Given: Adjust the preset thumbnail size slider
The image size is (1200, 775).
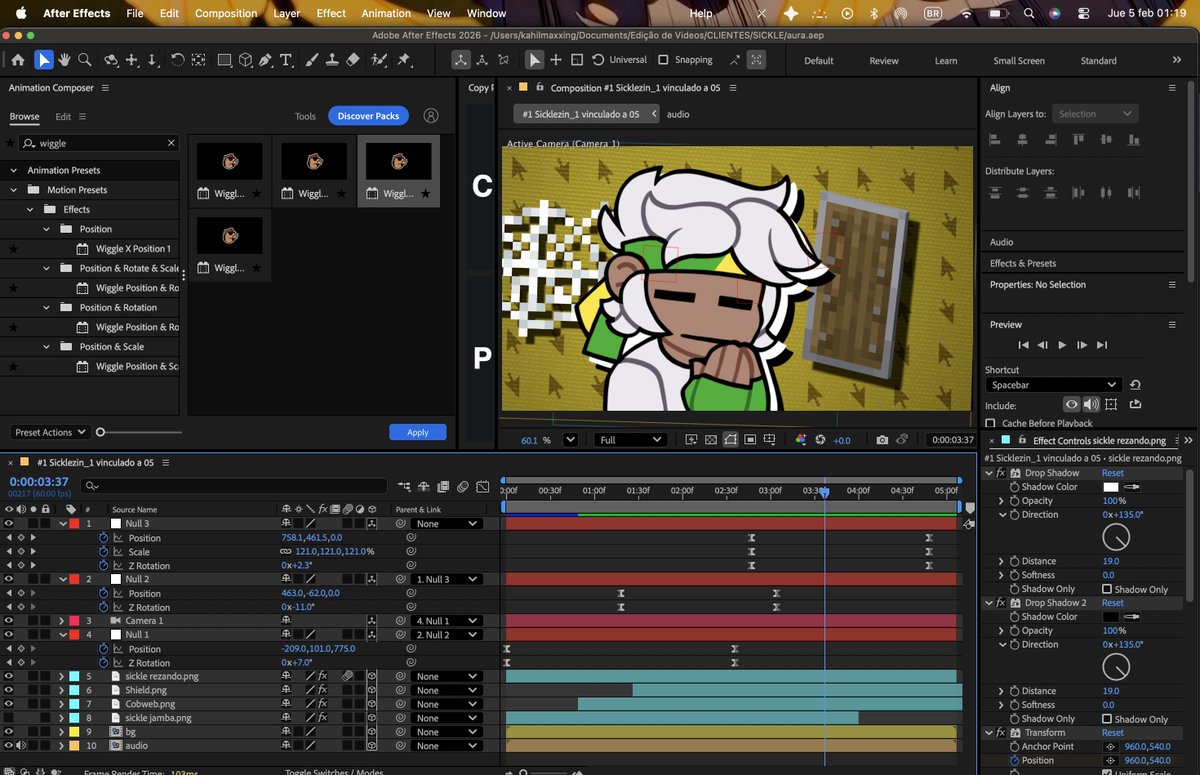Looking at the screenshot, I should point(139,432).
